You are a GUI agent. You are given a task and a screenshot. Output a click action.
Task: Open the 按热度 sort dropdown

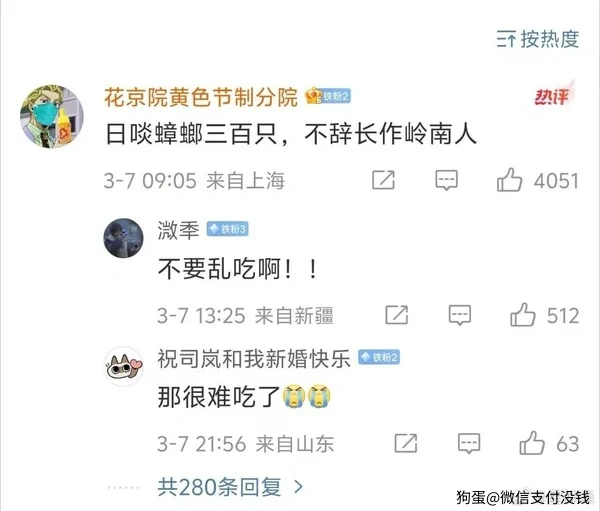(x=538, y=39)
